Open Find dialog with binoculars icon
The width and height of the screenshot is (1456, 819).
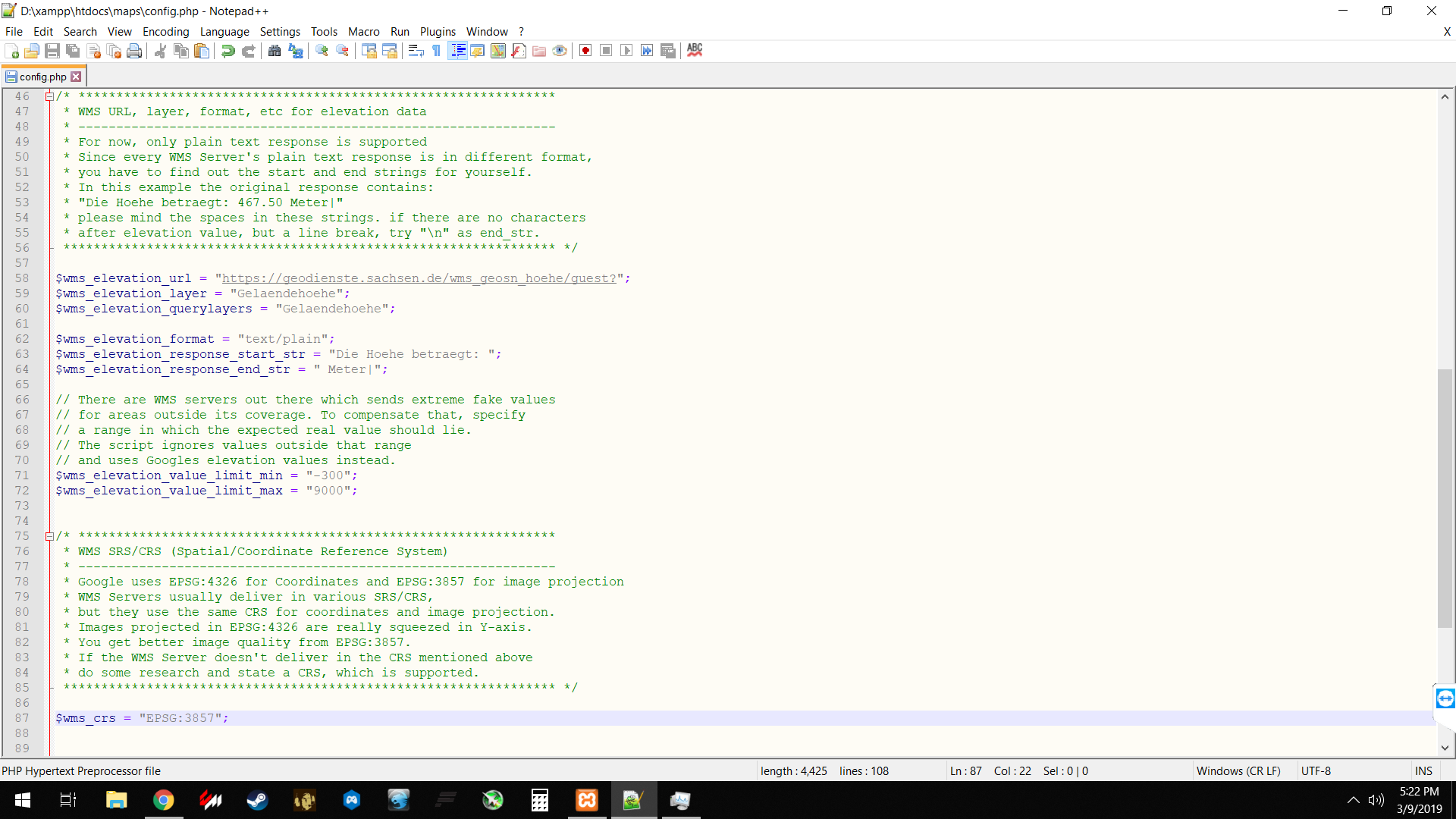275,51
